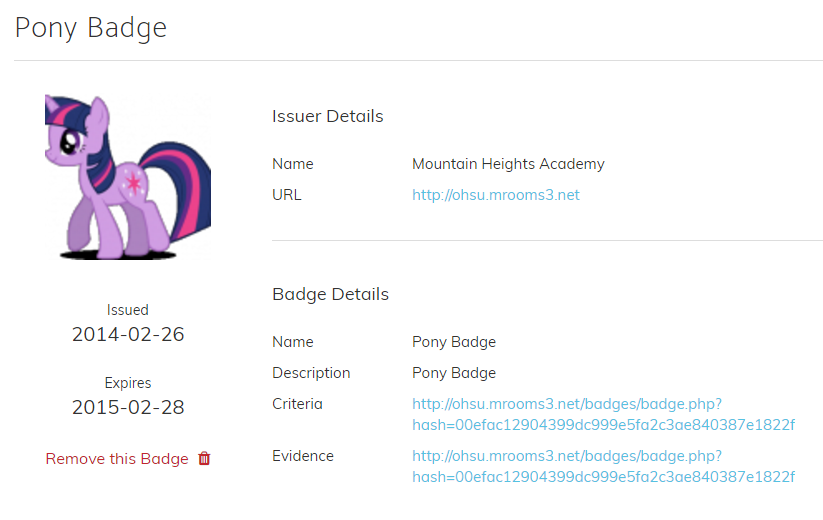Click the Description label

tap(311, 373)
